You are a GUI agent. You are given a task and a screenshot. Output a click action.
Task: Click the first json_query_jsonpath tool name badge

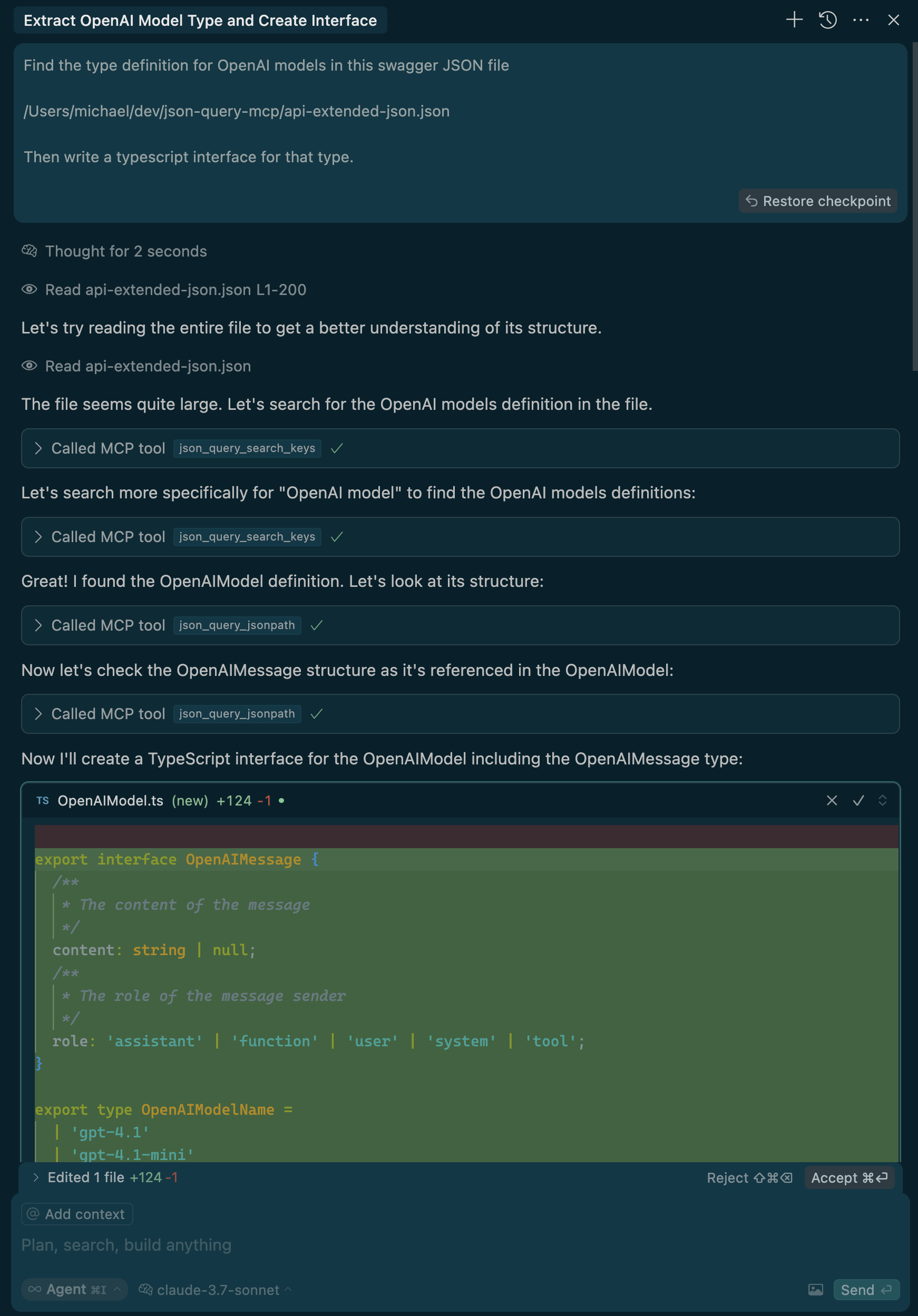[x=237, y=625]
